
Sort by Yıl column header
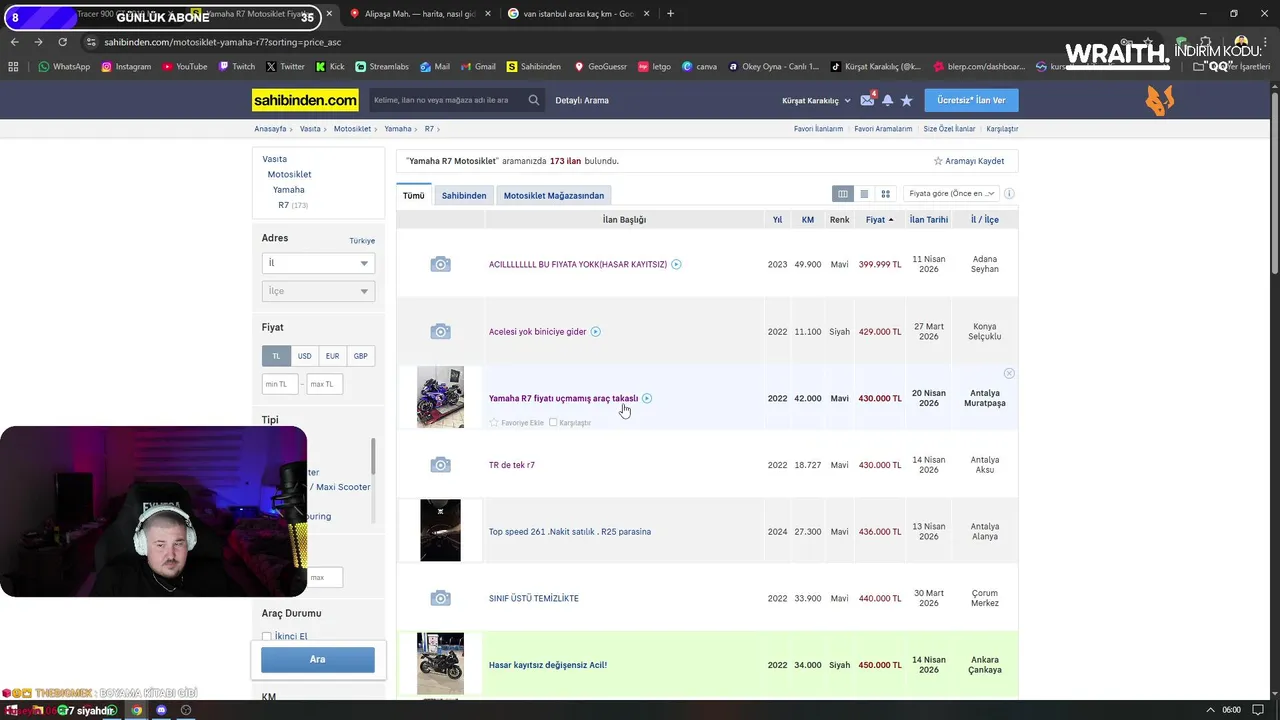click(x=777, y=220)
